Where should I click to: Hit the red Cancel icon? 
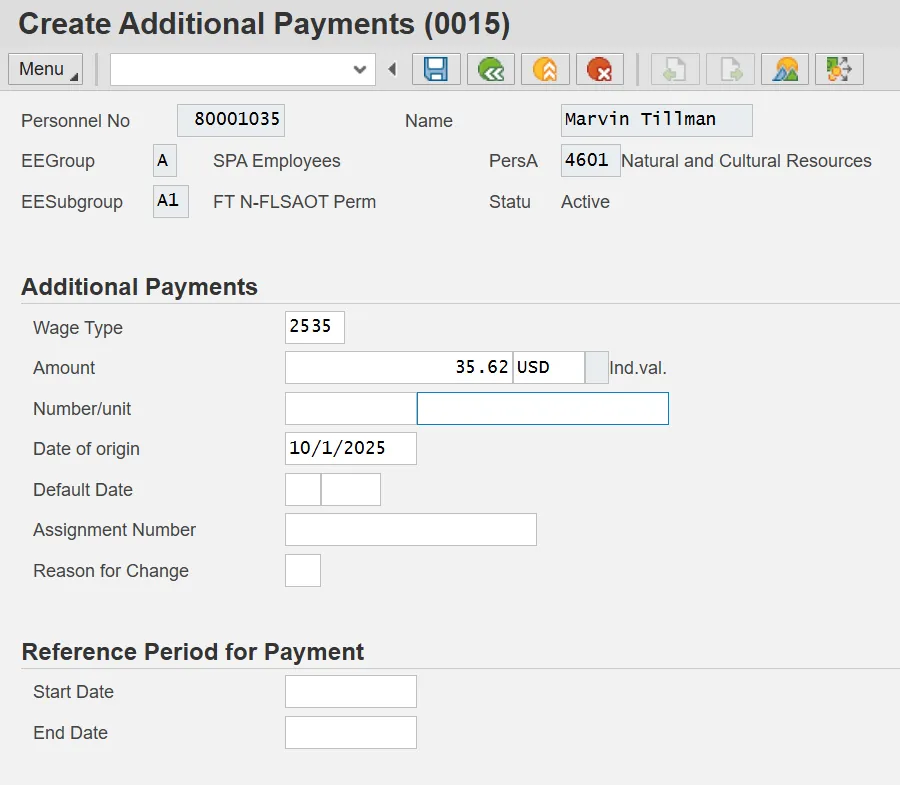pyautogui.click(x=599, y=69)
